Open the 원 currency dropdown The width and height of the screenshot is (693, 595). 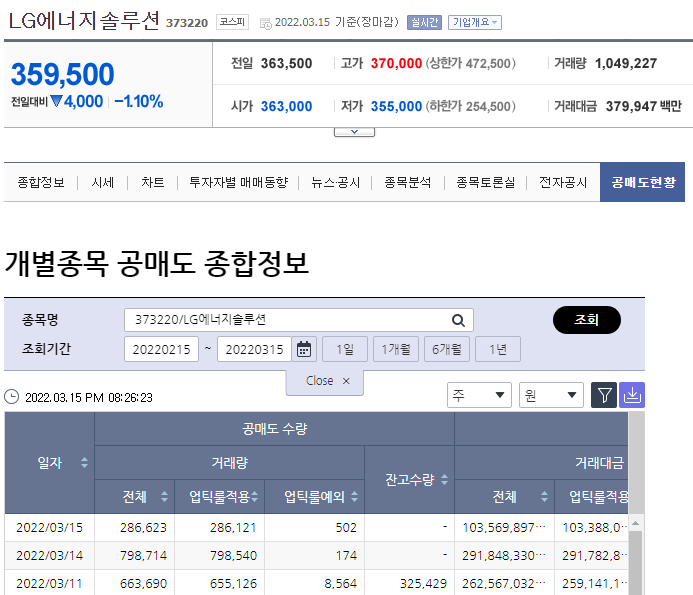551,395
